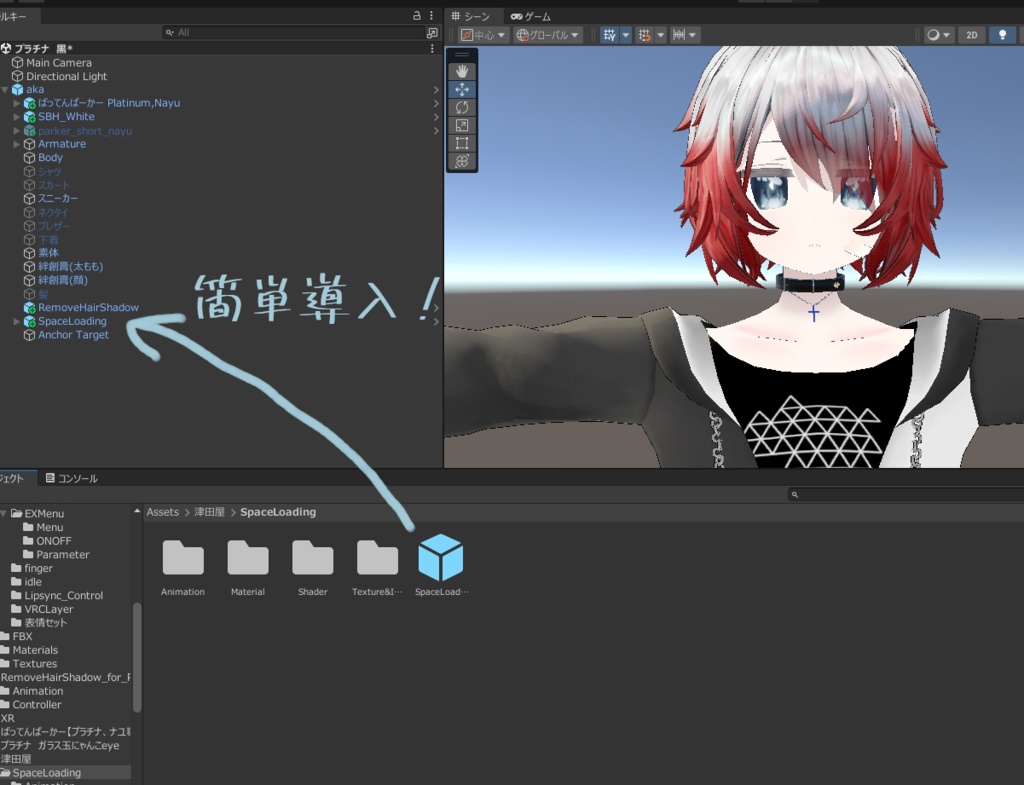Image resolution: width=1024 pixels, height=785 pixels.
Task: Select the Hand tool in Scene view
Action: pyautogui.click(x=462, y=70)
